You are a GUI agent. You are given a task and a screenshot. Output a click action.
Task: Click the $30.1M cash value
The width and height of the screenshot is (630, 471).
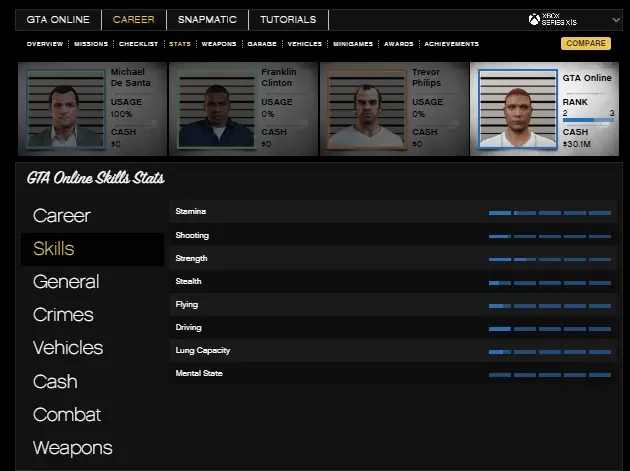tap(577, 144)
